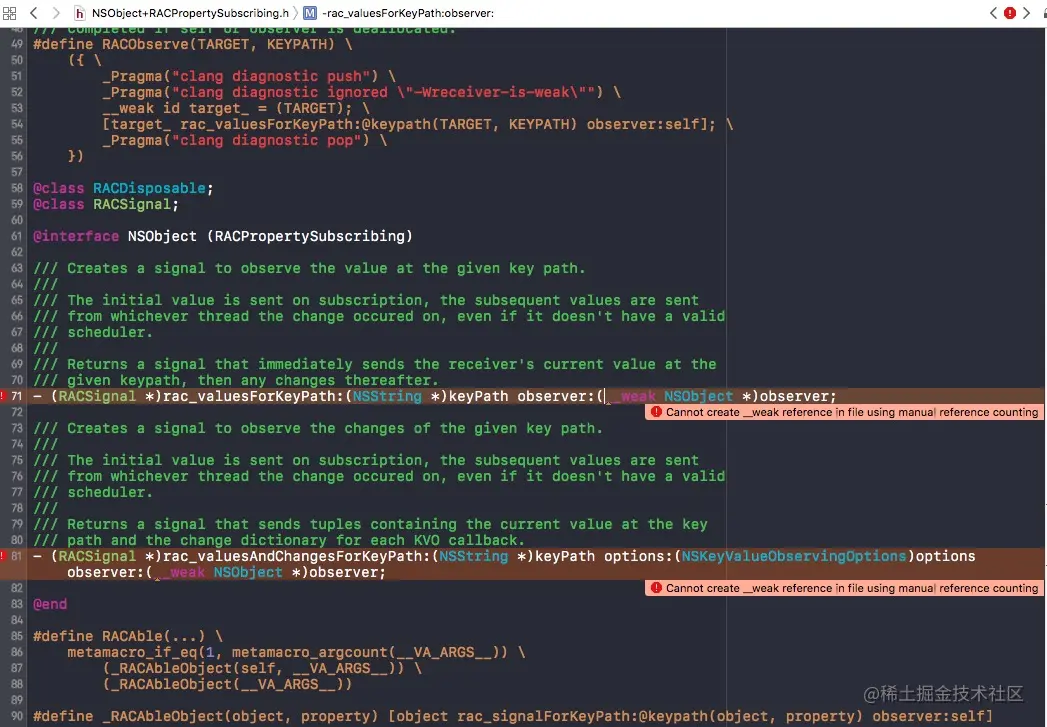Click 'RACDisposable' class name
This screenshot has width=1047, height=727.
coord(150,188)
